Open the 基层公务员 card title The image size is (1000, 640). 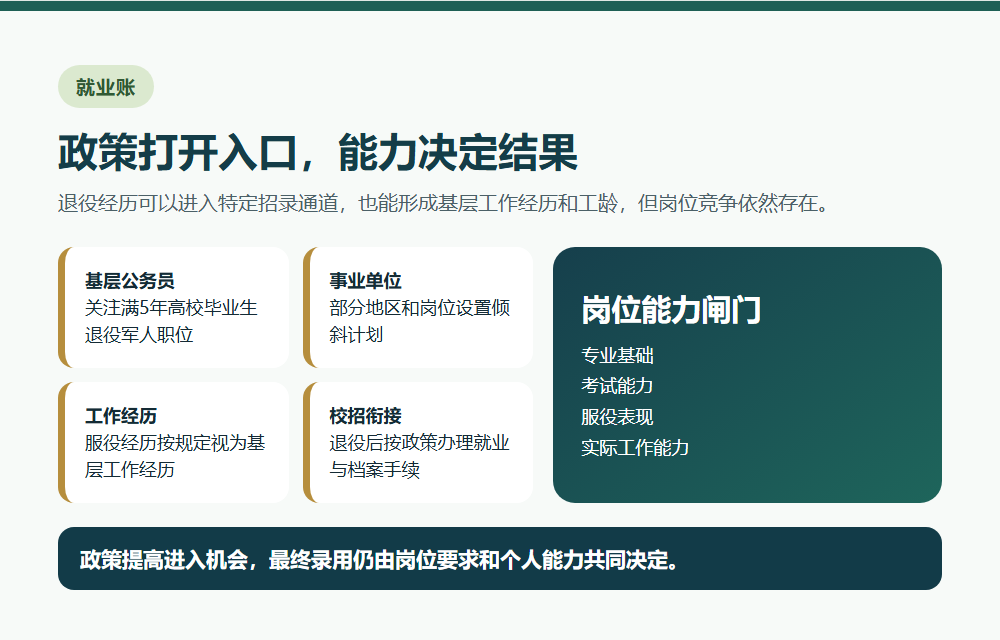point(129,280)
